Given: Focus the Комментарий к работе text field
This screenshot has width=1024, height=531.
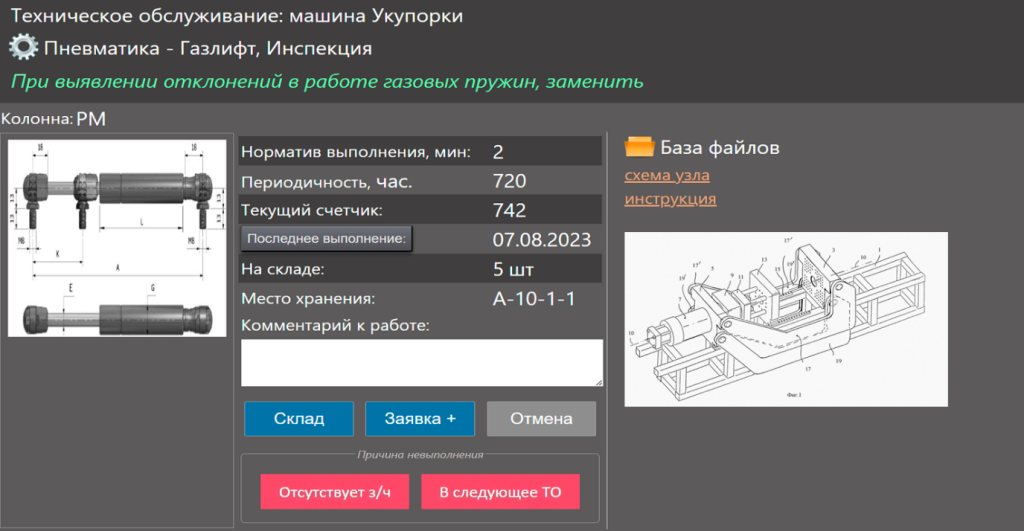Looking at the screenshot, I should 421,362.
